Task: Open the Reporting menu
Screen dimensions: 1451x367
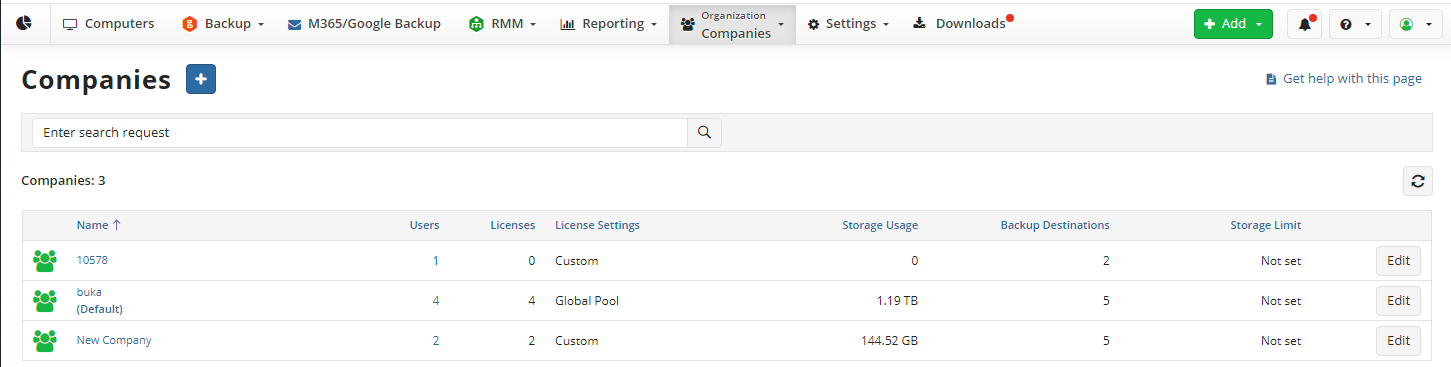Action: coord(607,24)
